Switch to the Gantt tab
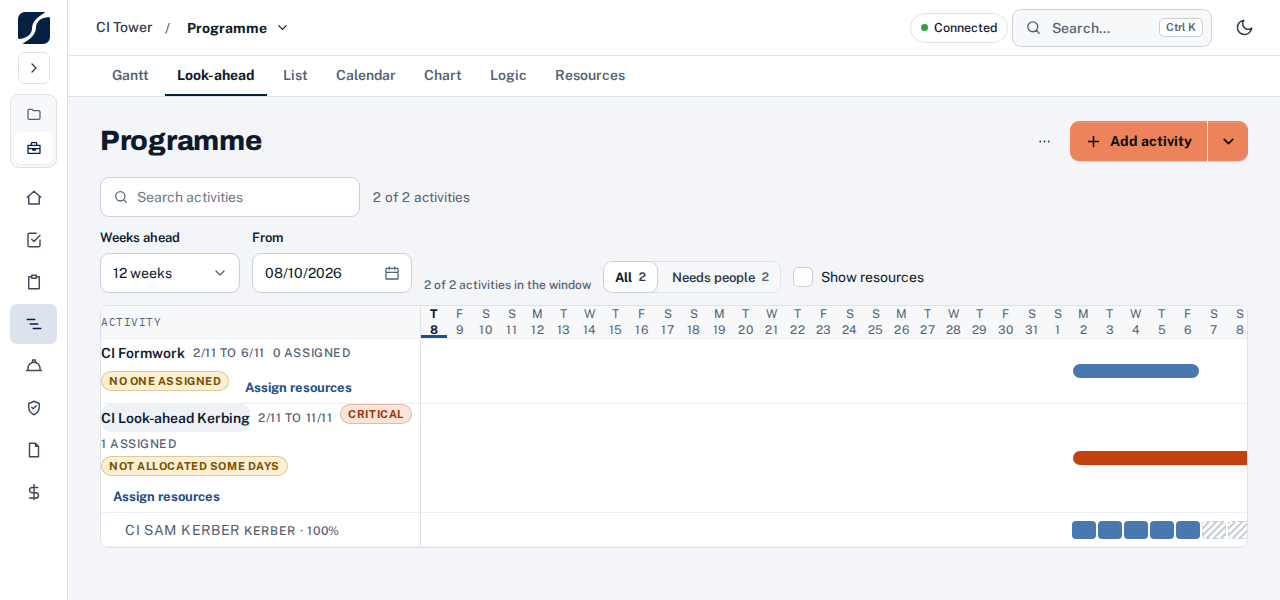 (130, 75)
